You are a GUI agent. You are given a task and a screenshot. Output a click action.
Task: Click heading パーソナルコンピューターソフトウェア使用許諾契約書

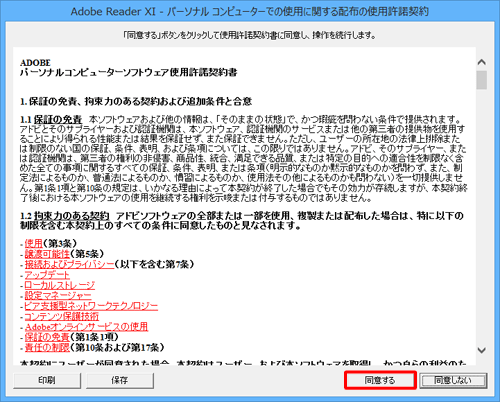pyautogui.click(x=129, y=72)
